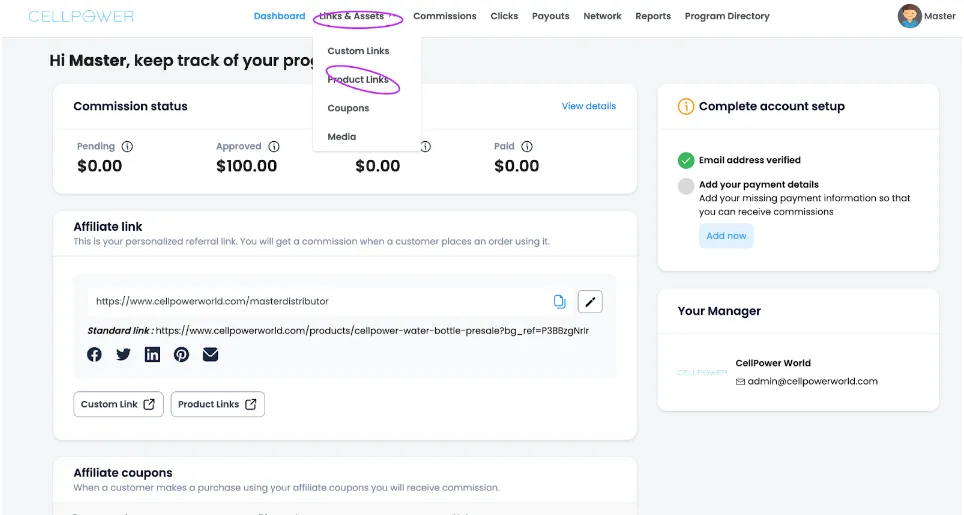Share affiliate link on Facebook
The height and width of the screenshot is (515, 964).
[x=94, y=354]
